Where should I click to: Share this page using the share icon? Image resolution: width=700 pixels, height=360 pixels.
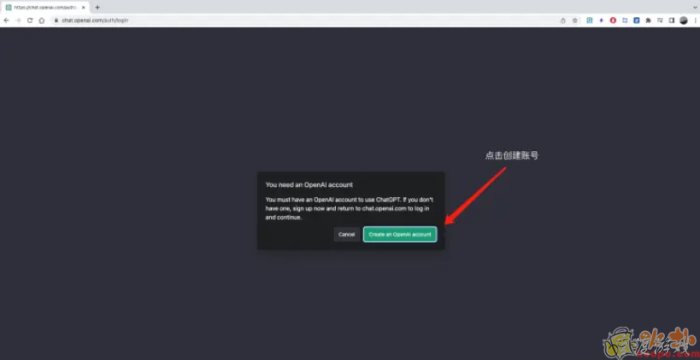pos(563,21)
